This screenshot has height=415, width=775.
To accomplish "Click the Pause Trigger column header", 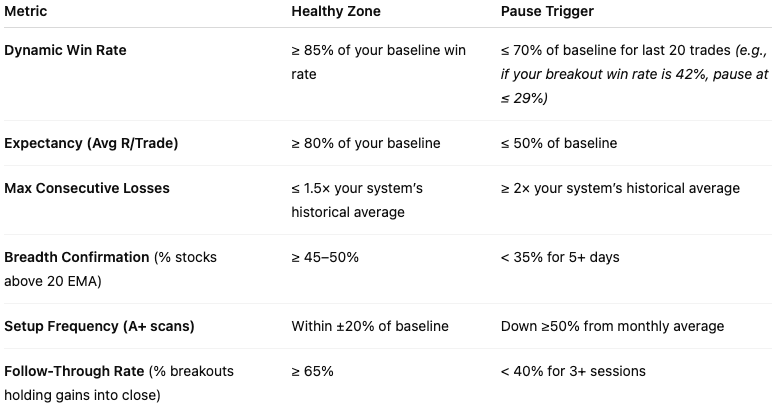I will [x=547, y=11].
